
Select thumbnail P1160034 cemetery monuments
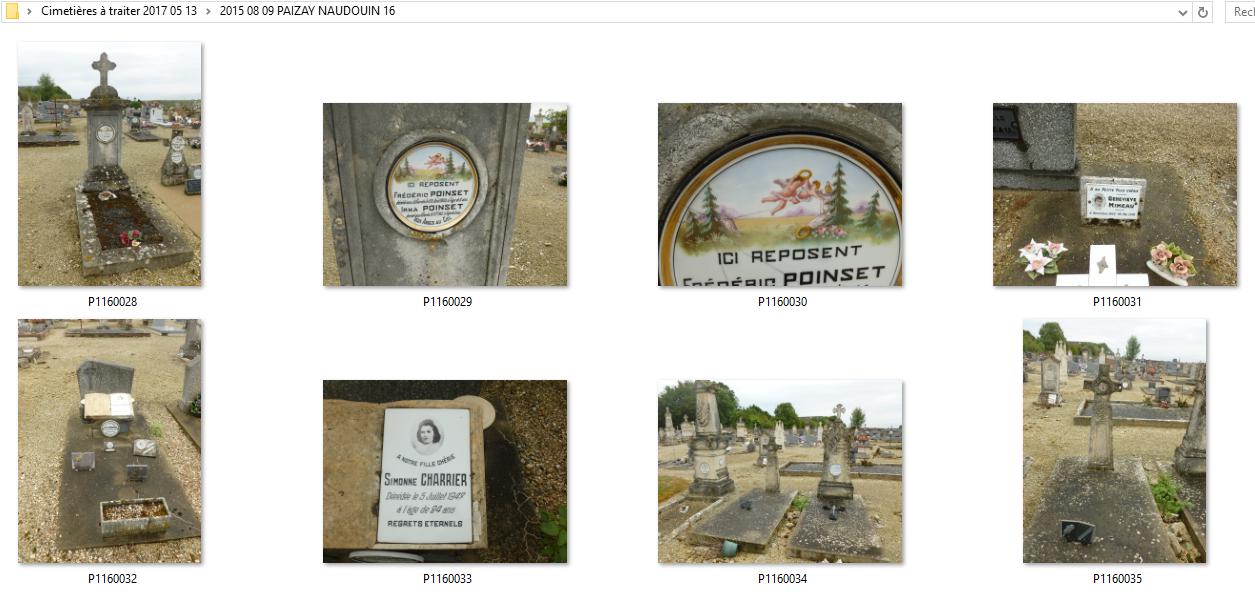[x=780, y=471]
